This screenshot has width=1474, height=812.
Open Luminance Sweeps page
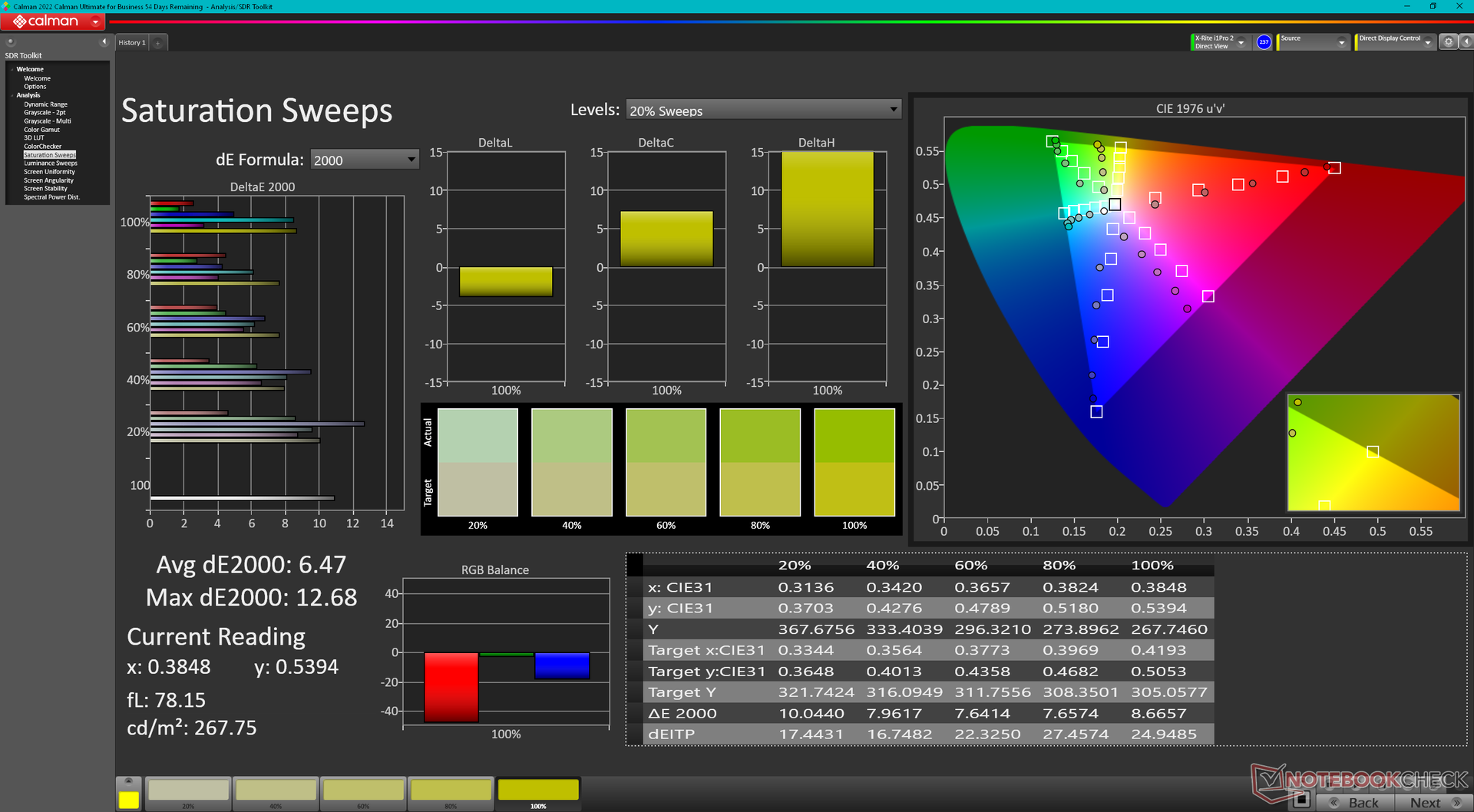(x=51, y=163)
